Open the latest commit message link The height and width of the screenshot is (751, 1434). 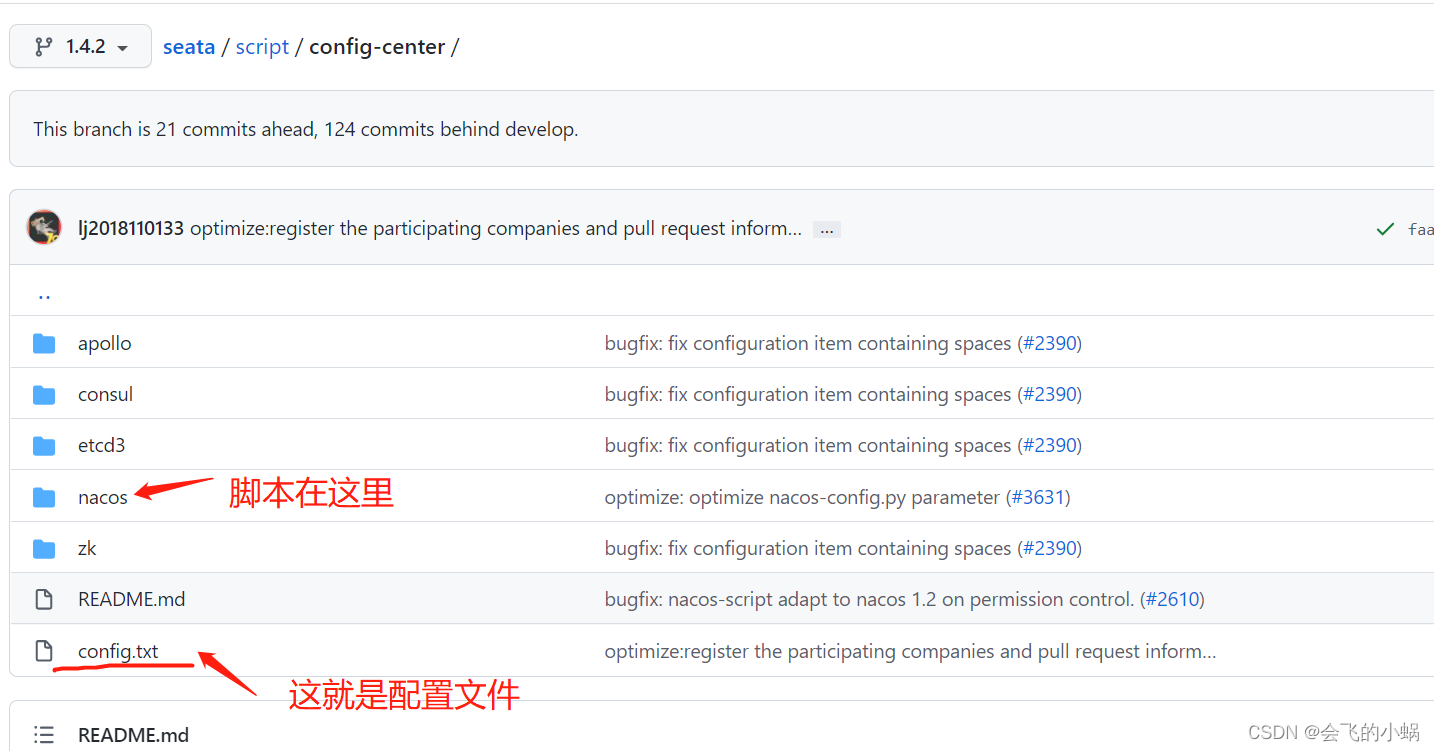[x=496, y=228]
